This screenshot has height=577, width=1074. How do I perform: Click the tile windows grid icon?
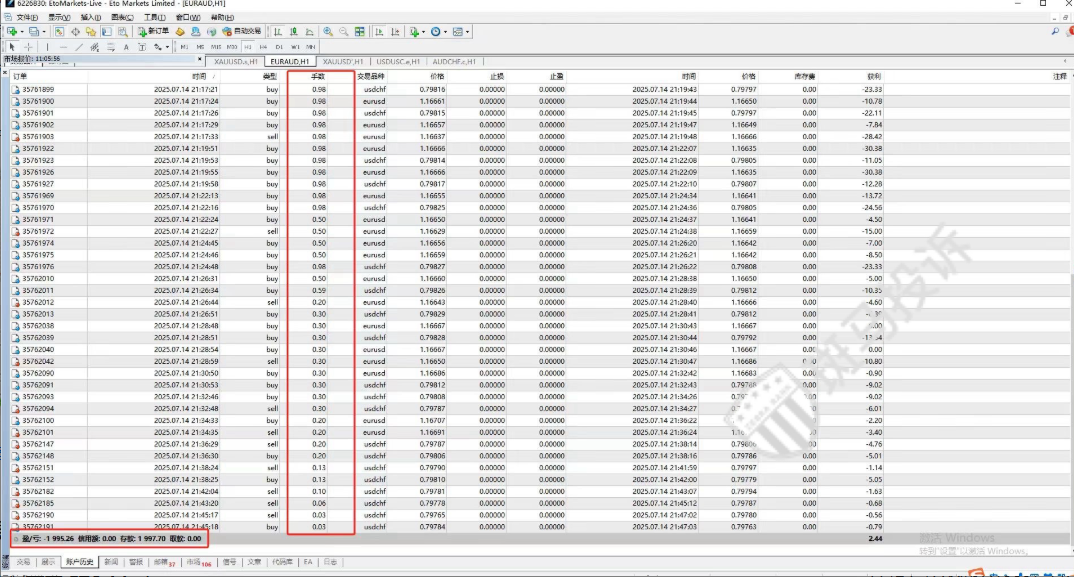(x=360, y=32)
